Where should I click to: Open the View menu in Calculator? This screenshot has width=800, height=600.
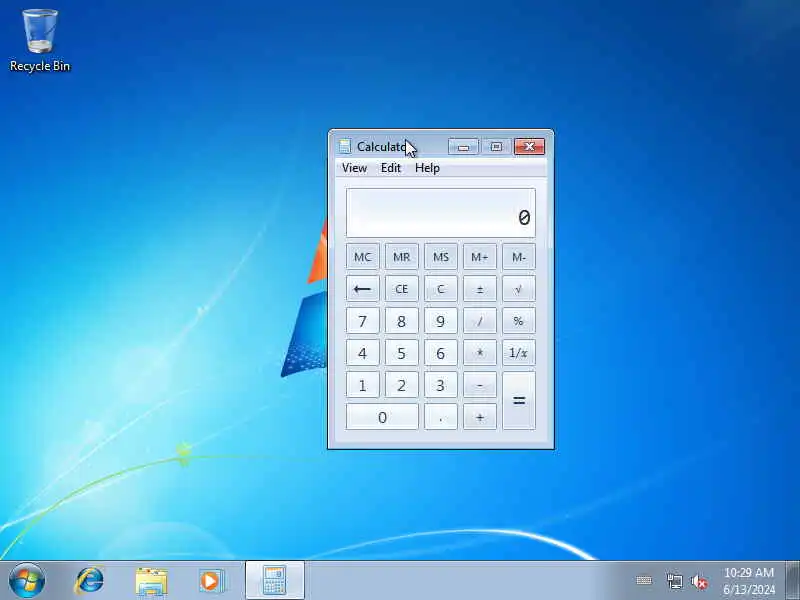tap(354, 168)
